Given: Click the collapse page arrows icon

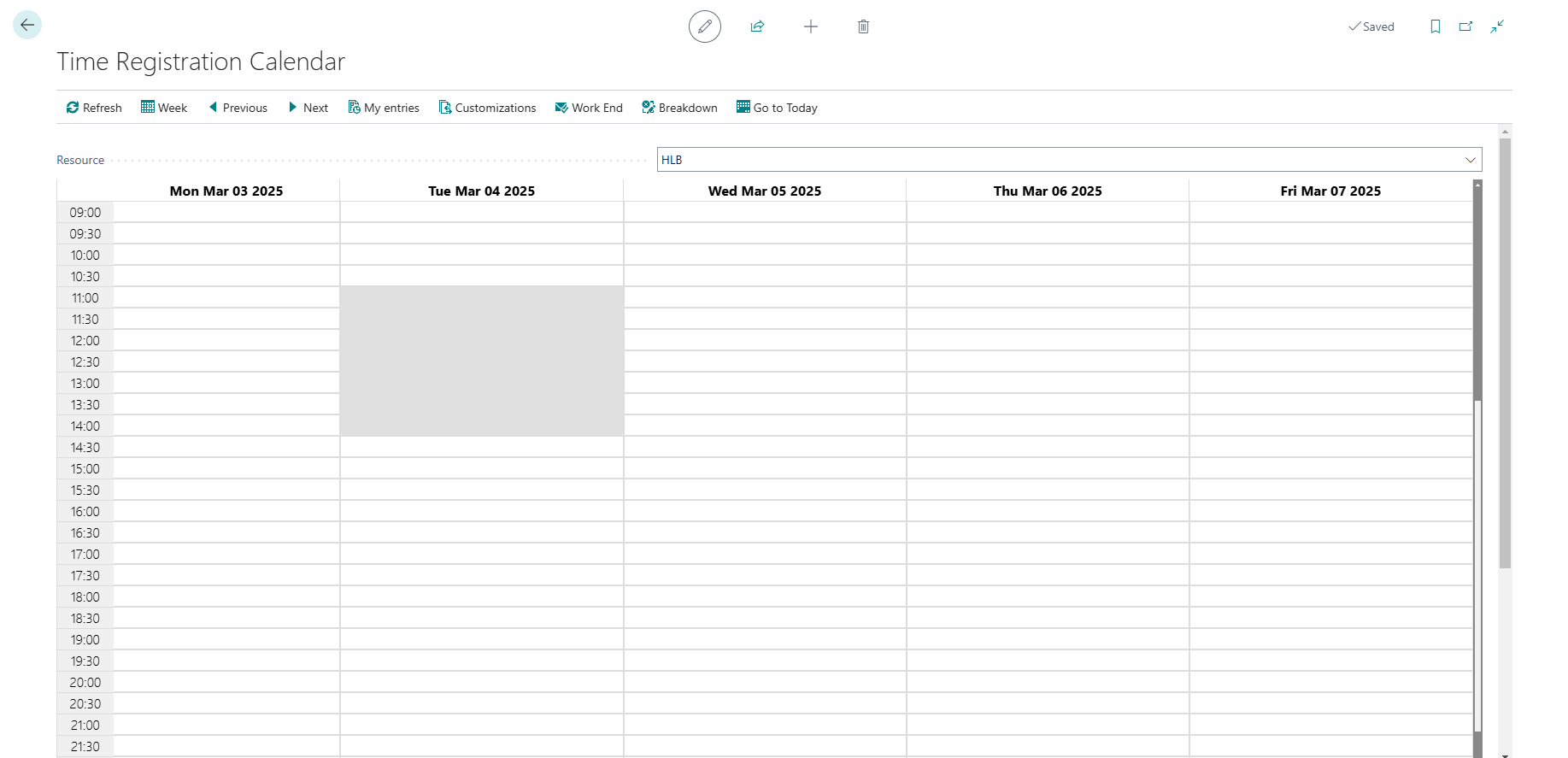Looking at the screenshot, I should (1497, 26).
